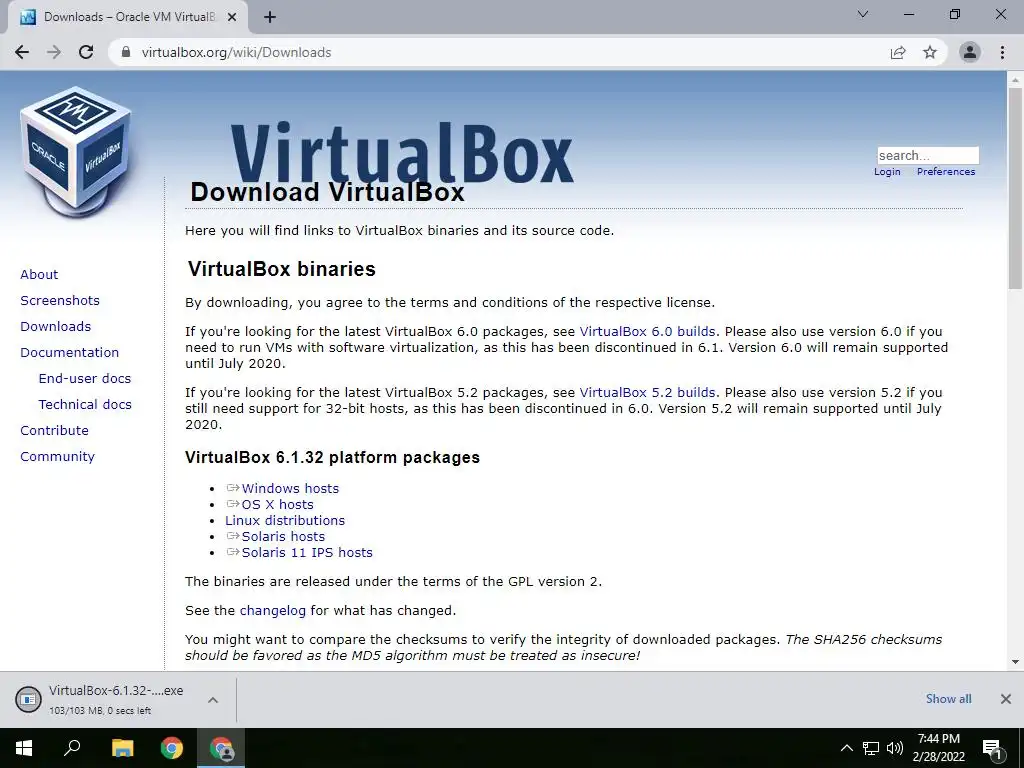The image size is (1024, 768).
Task: Show hidden system tray icons
Action: point(846,748)
